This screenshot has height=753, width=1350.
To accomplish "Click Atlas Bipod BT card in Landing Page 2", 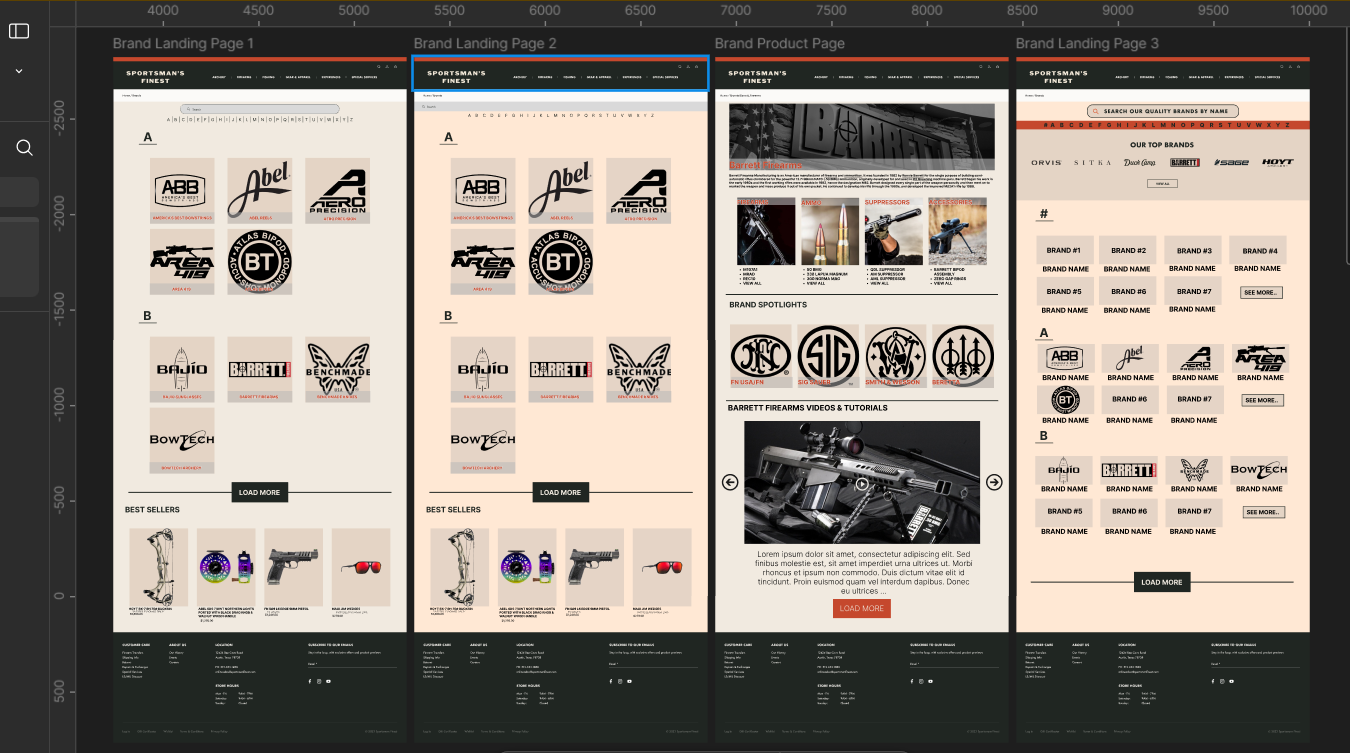I will [561, 261].
